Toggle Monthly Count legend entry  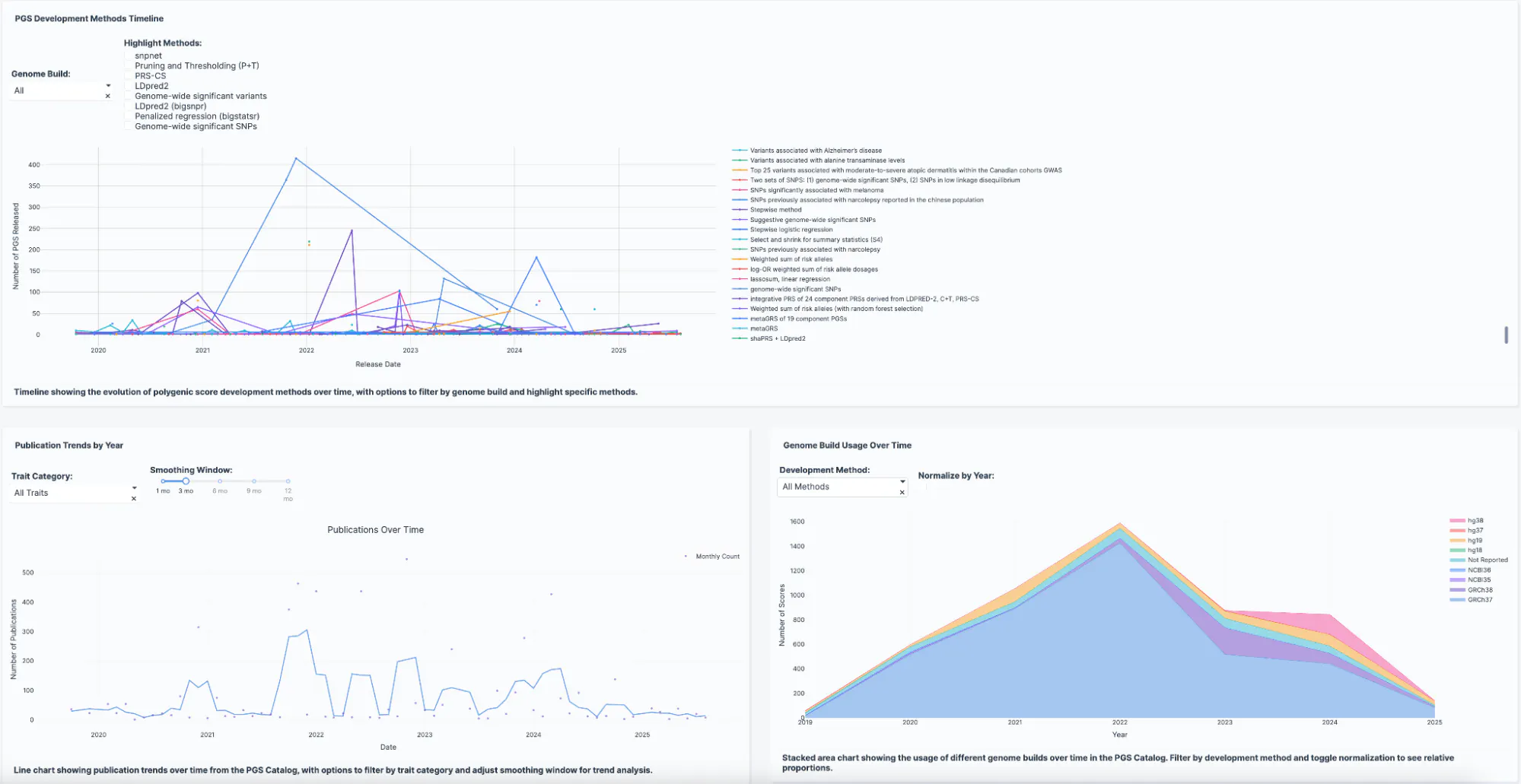(712, 557)
